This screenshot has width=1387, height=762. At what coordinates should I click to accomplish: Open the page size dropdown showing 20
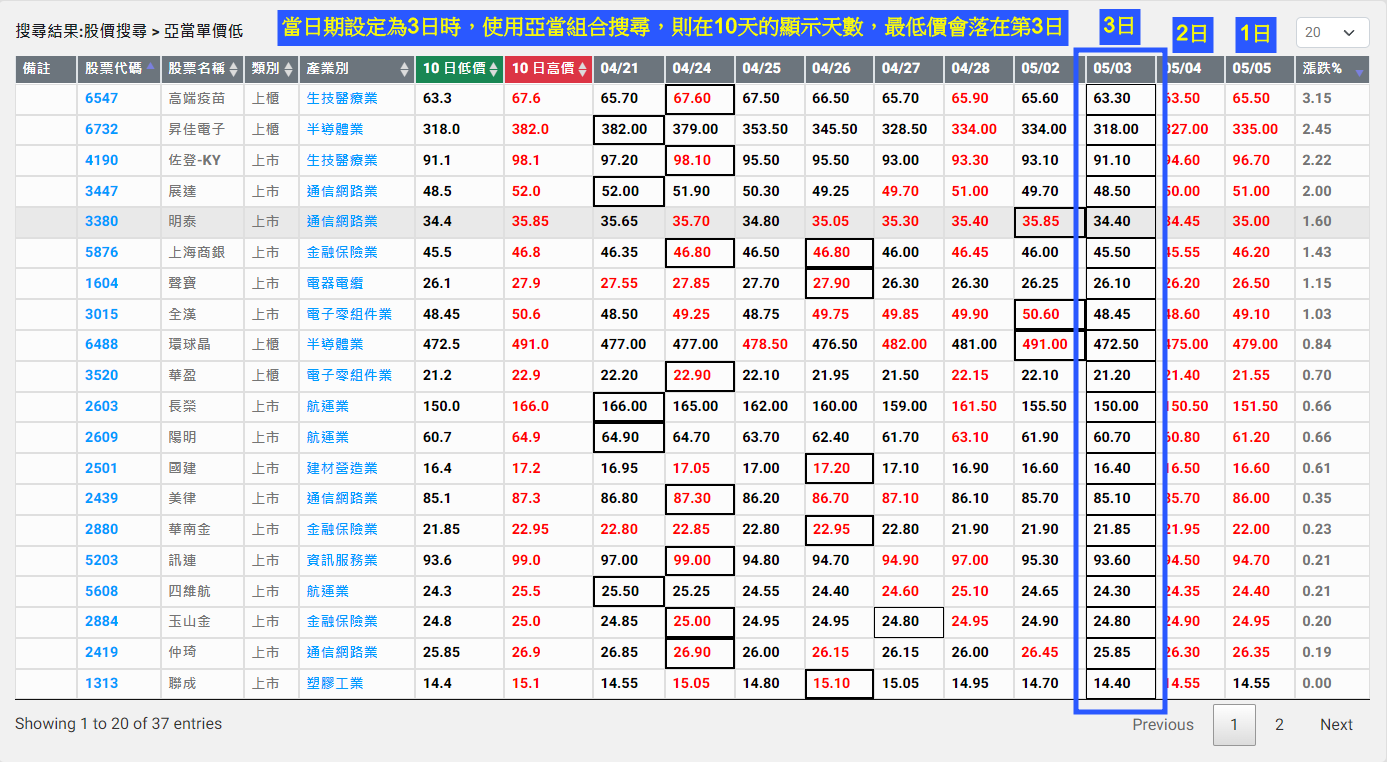(x=1332, y=33)
